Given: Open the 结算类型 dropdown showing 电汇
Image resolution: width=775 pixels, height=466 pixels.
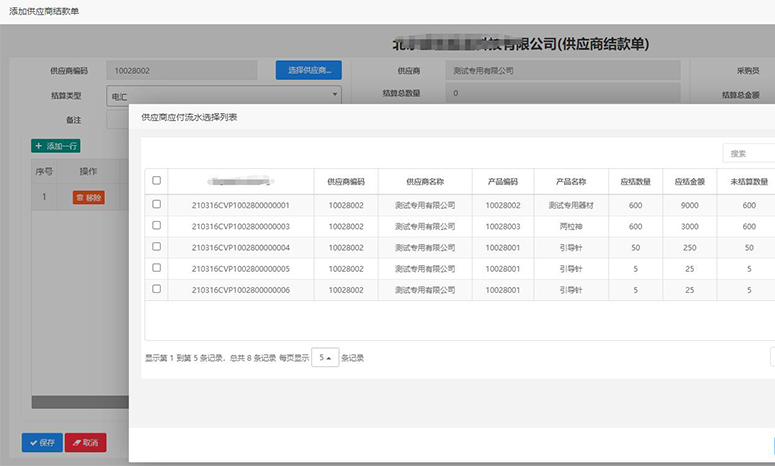Looking at the screenshot, I should (x=223, y=96).
